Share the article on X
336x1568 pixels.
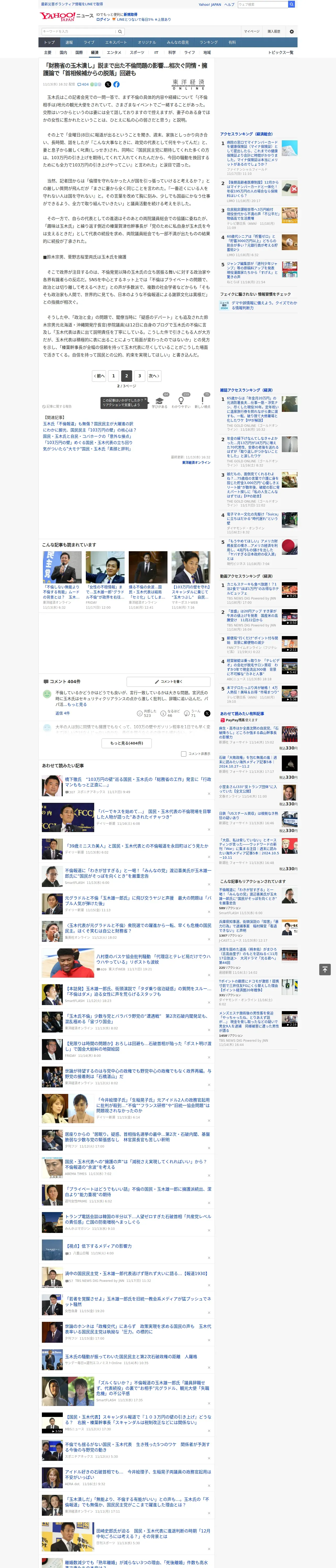coord(108,85)
